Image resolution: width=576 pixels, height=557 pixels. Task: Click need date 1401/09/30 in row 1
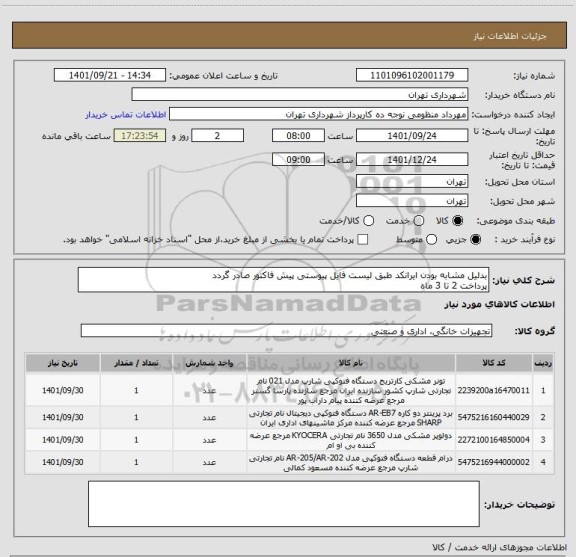coord(62,390)
